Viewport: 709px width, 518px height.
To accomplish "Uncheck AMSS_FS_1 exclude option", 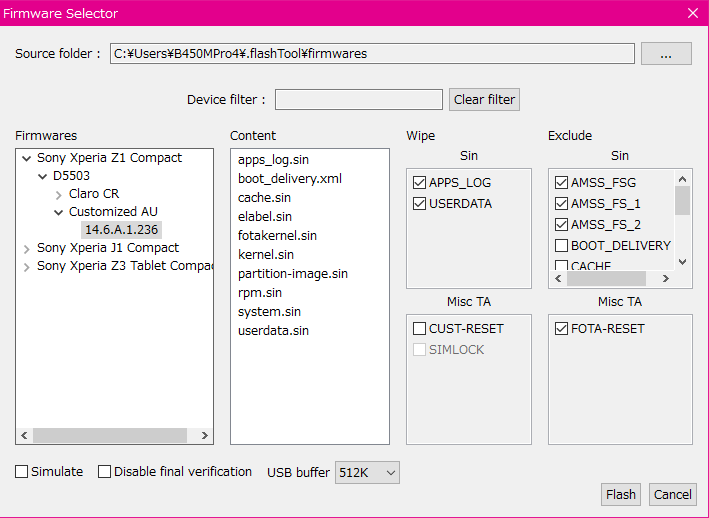I will [562, 203].
